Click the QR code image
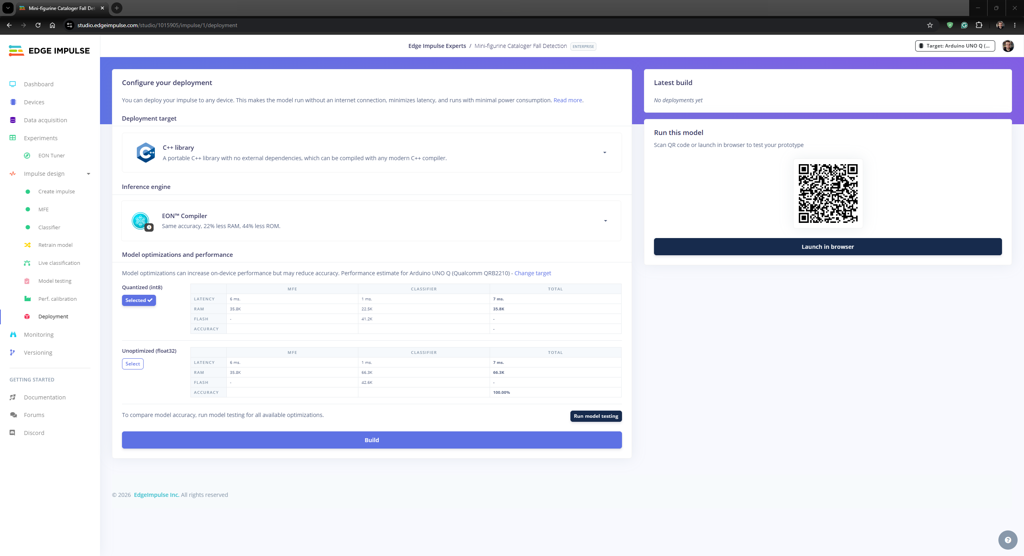Screen dimensions: 1024x556 coord(828,193)
